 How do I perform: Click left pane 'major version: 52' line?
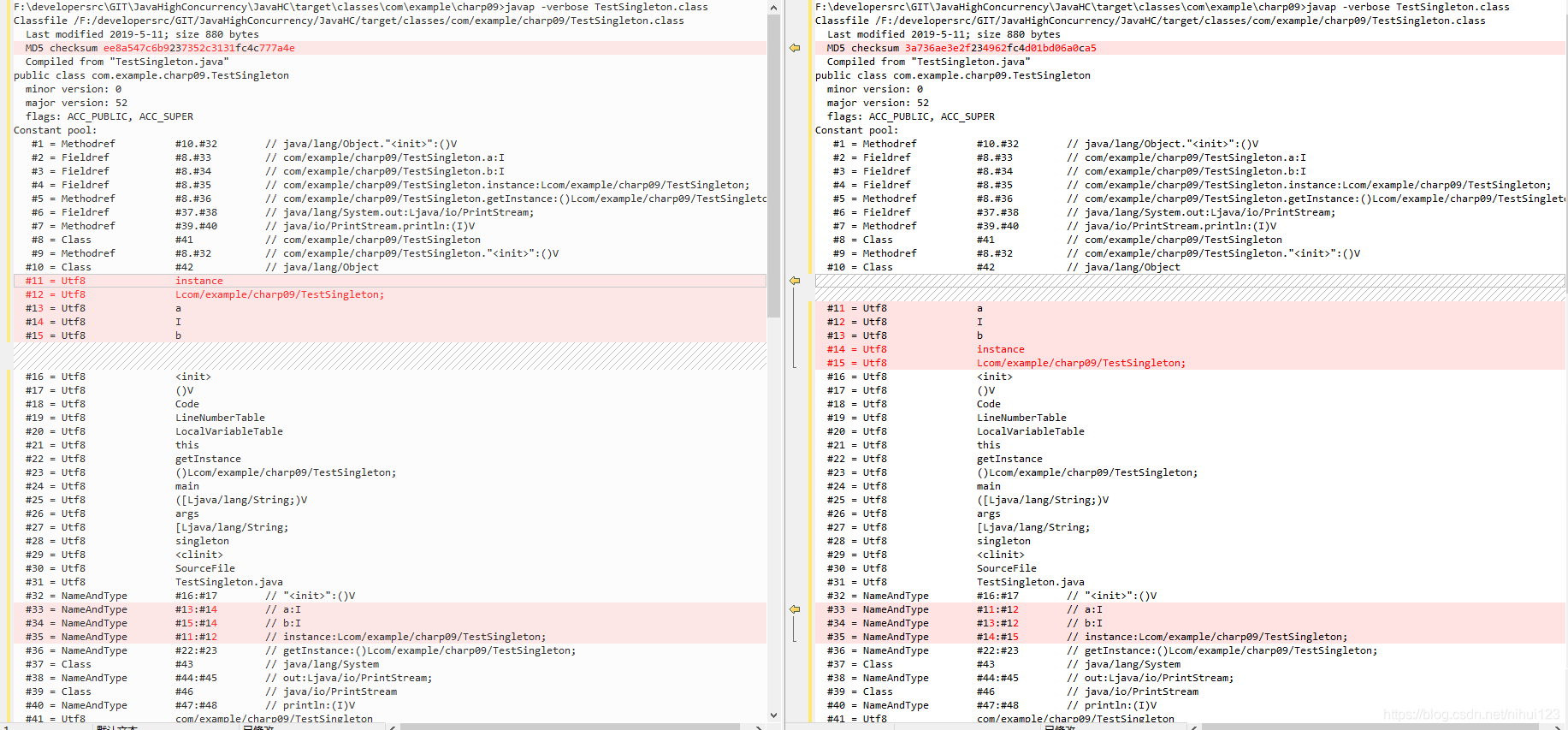pyautogui.click(x=76, y=103)
